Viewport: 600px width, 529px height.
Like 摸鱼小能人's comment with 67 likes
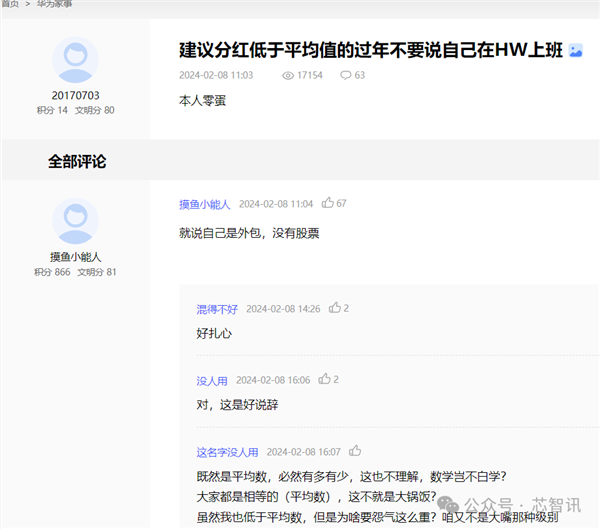[x=328, y=204]
